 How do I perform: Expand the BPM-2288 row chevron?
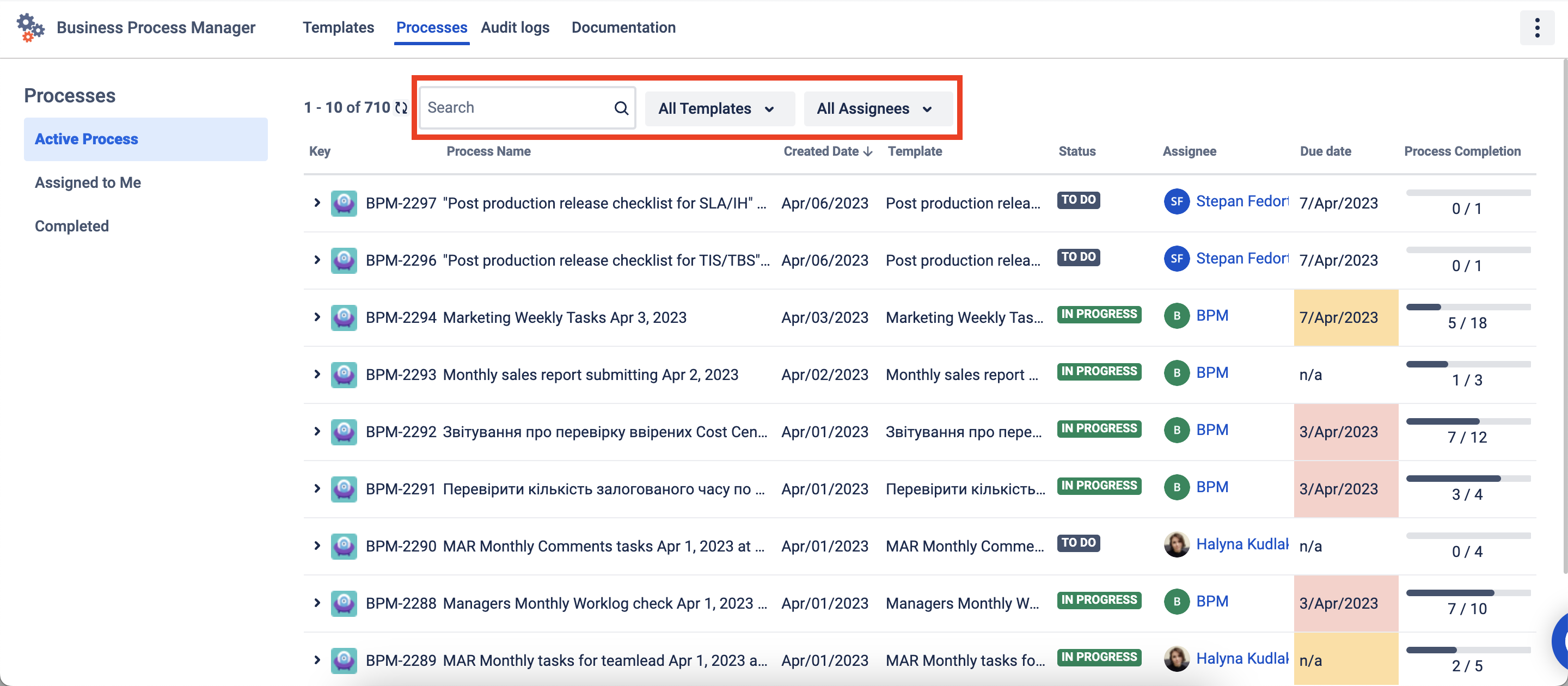316,603
